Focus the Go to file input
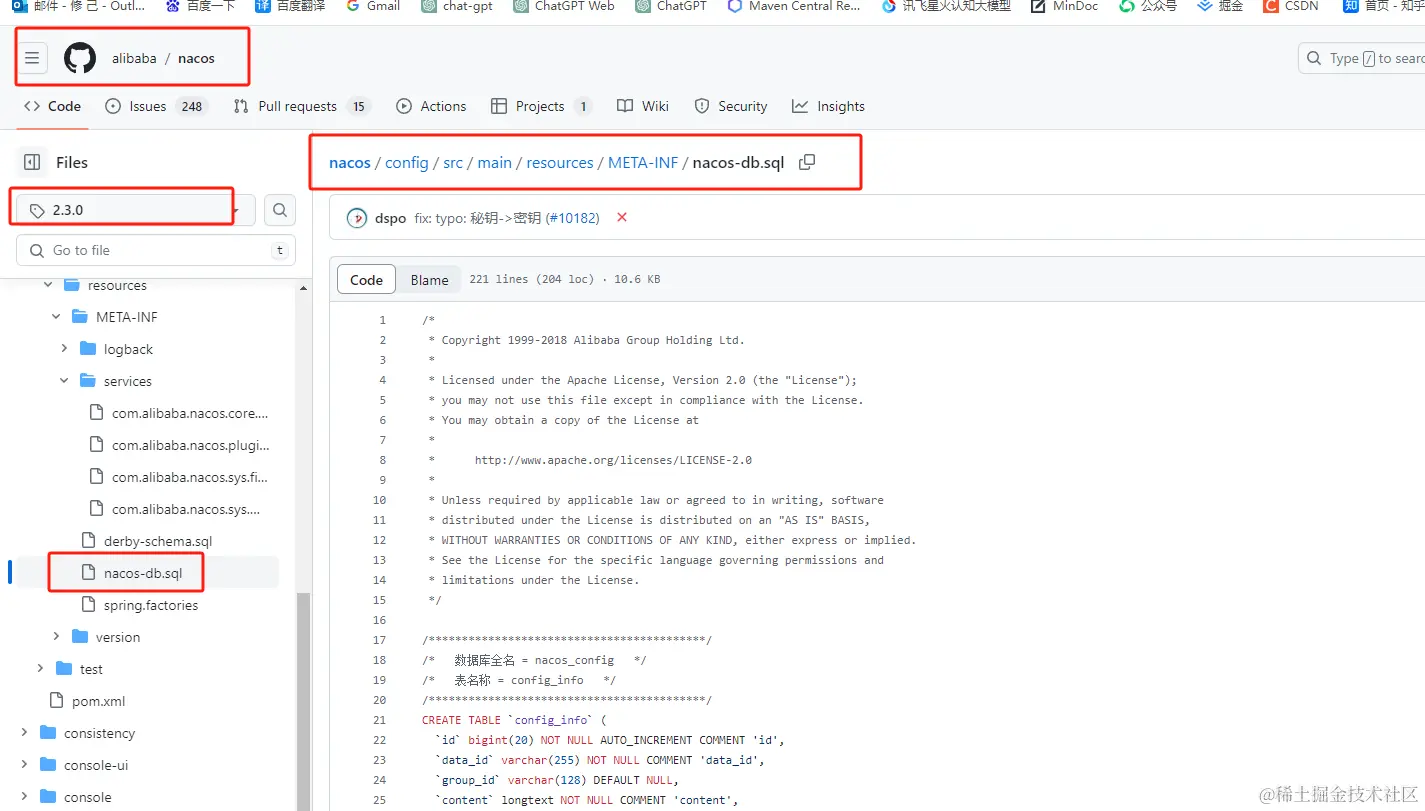The height and width of the screenshot is (811, 1425). click(x=156, y=250)
